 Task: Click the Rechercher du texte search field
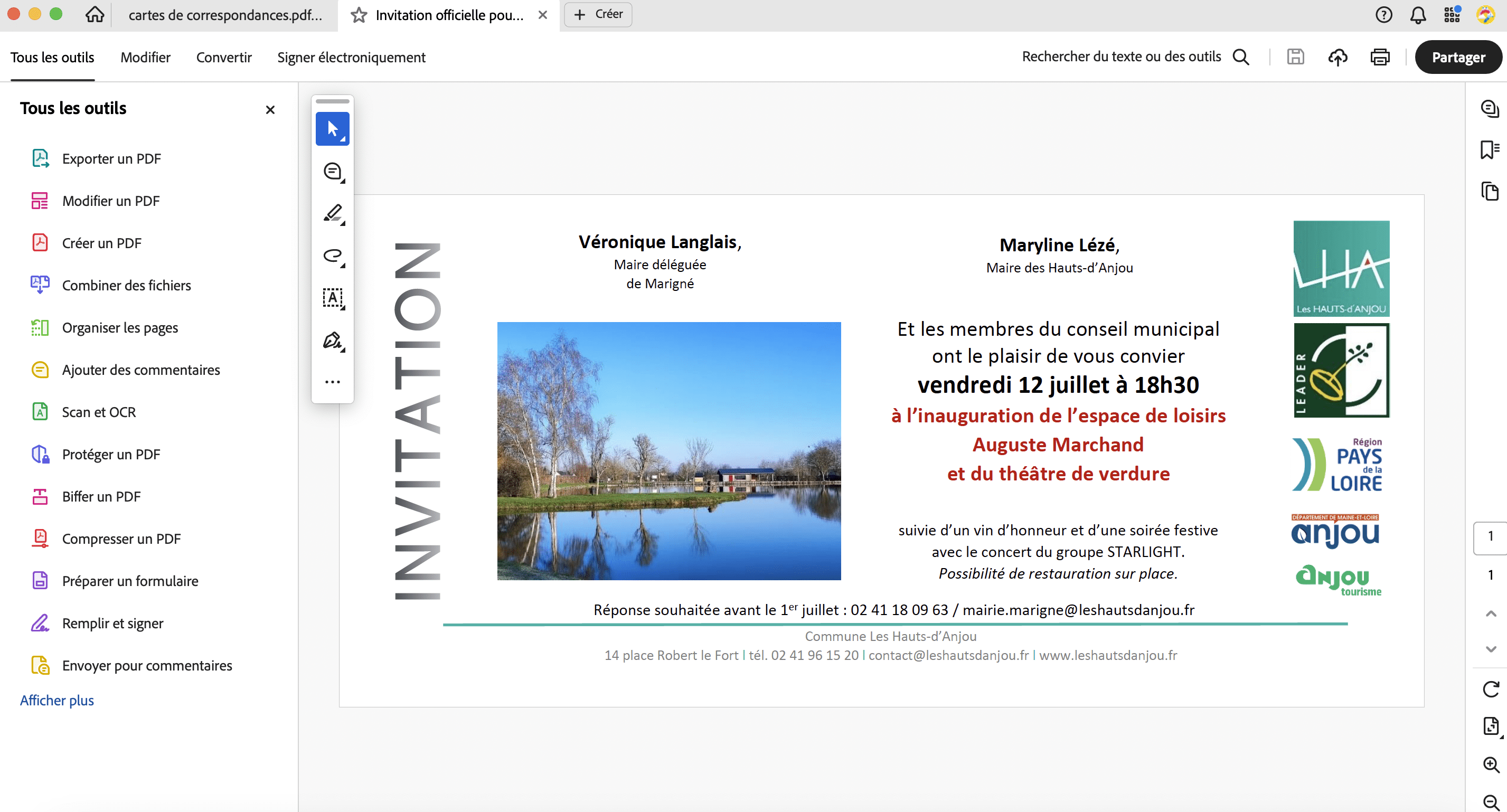click(x=1121, y=56)
